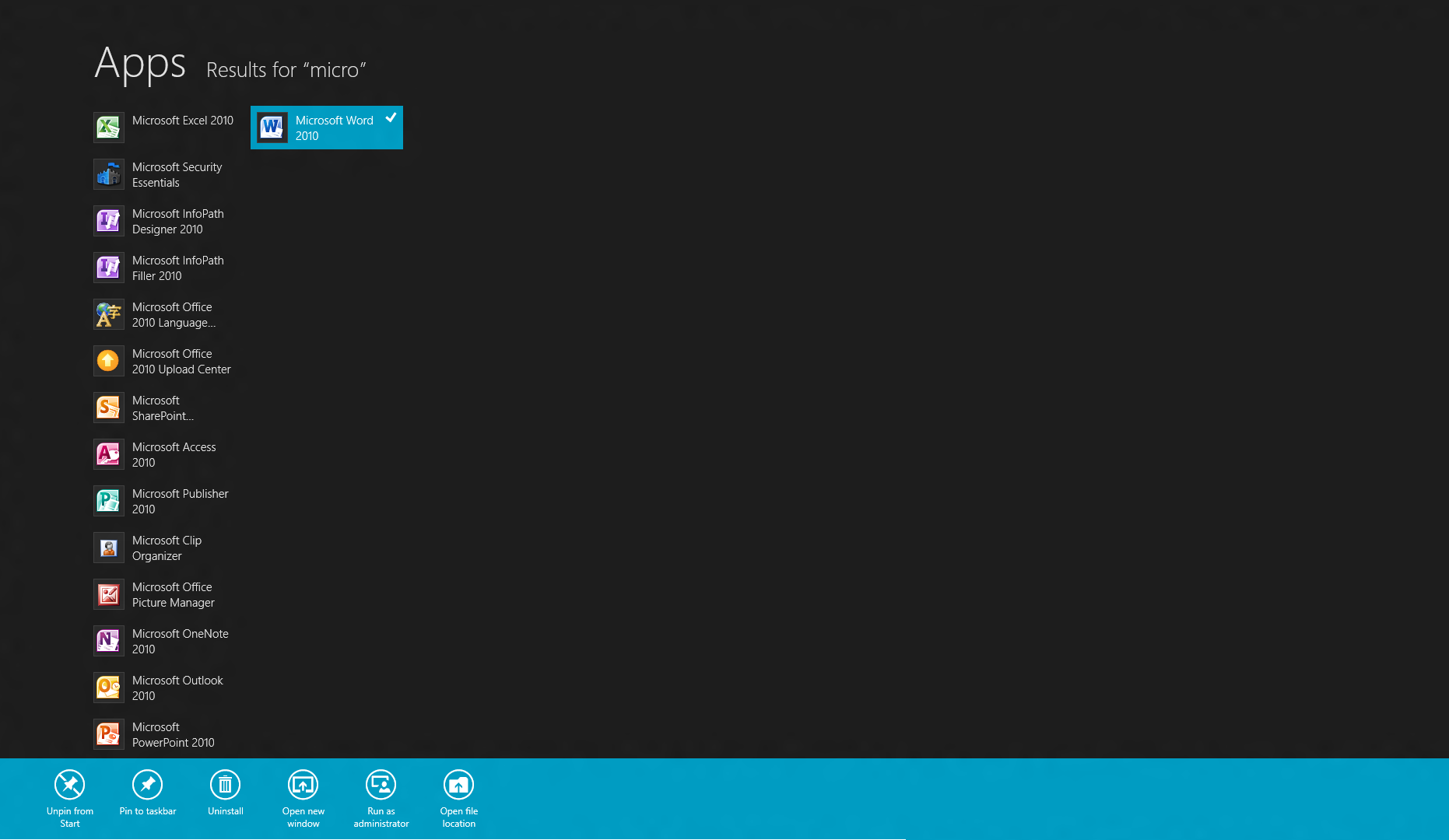Open new window for Word
Screen dimensions: 1449x840
[x=303, y=785]
